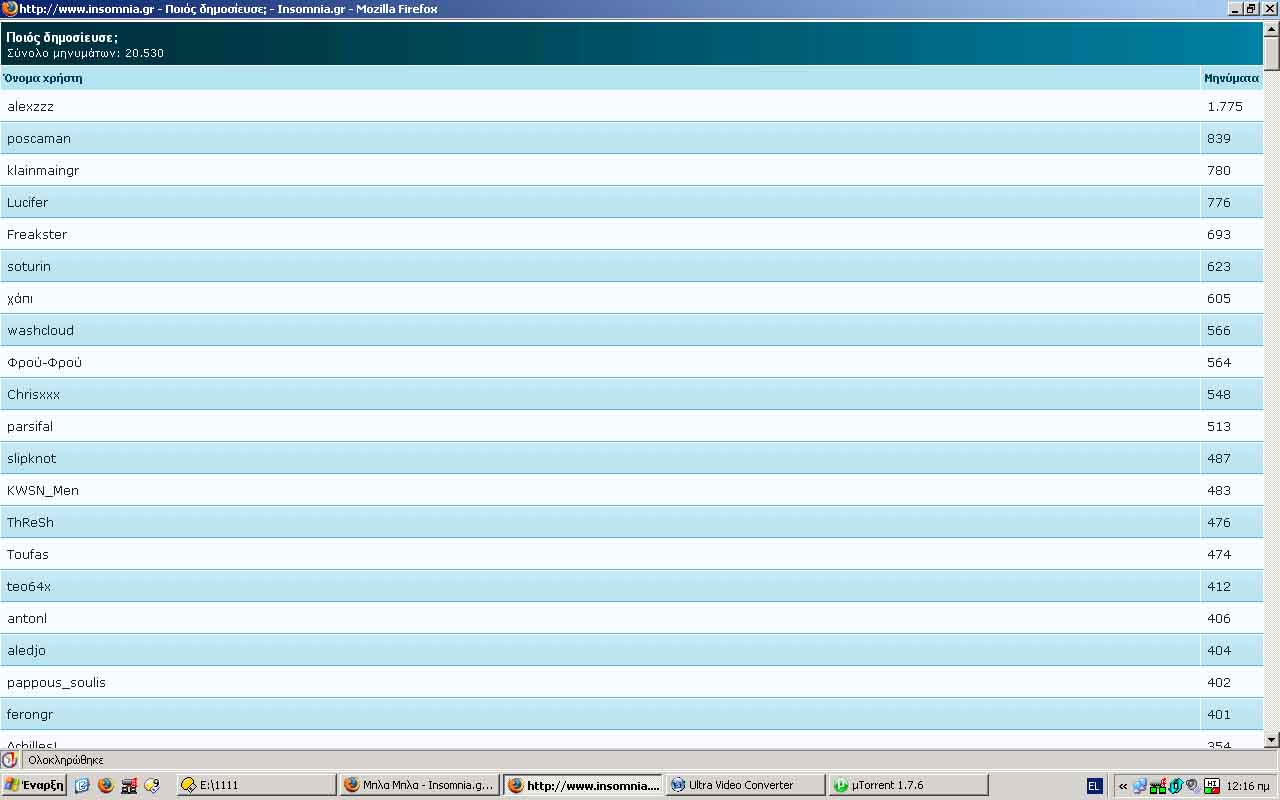Click the status bar security icon
This screenshot has height=800, width=1280.
pos(10,760)
